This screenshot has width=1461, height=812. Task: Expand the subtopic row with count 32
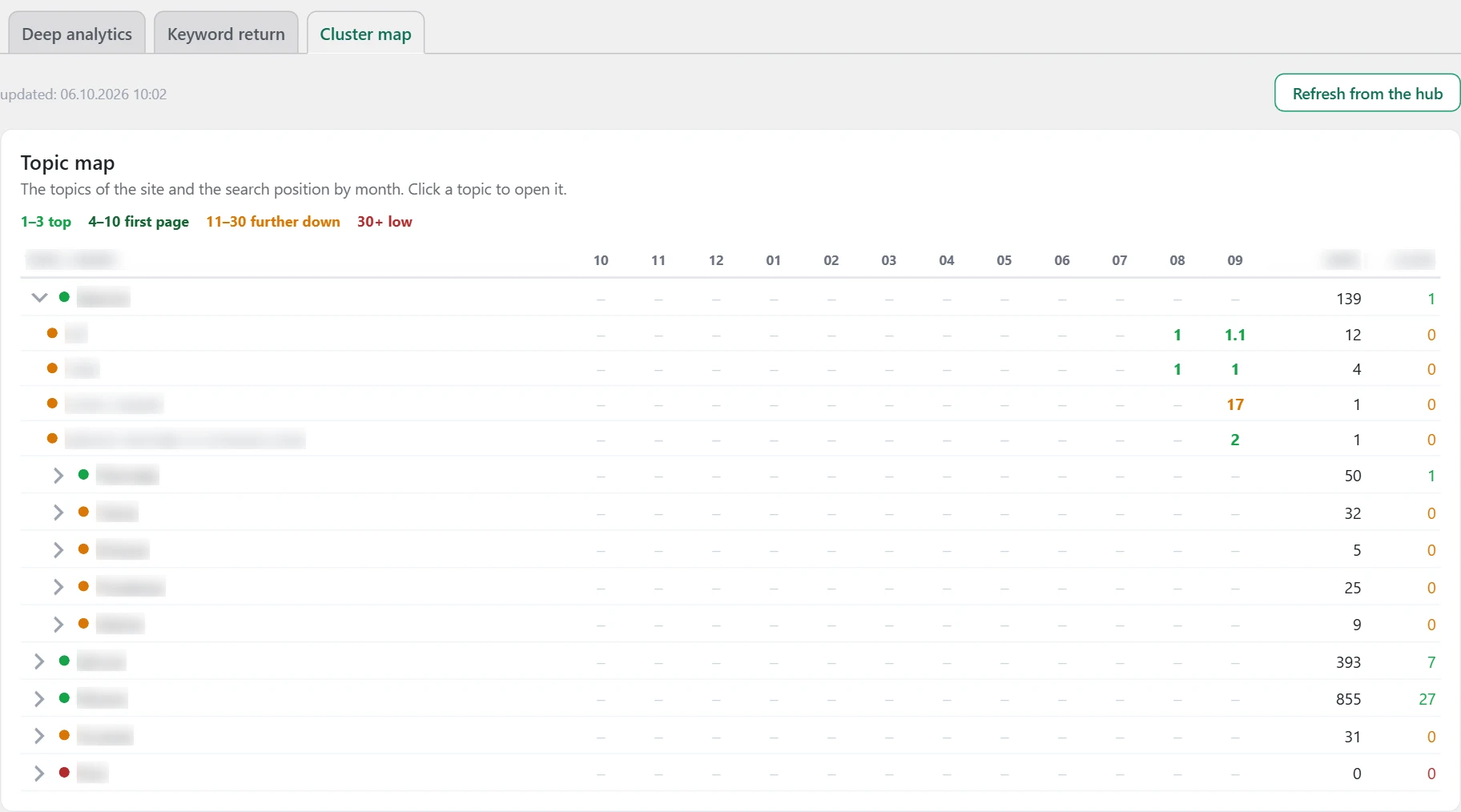click(x=58, y=513)
